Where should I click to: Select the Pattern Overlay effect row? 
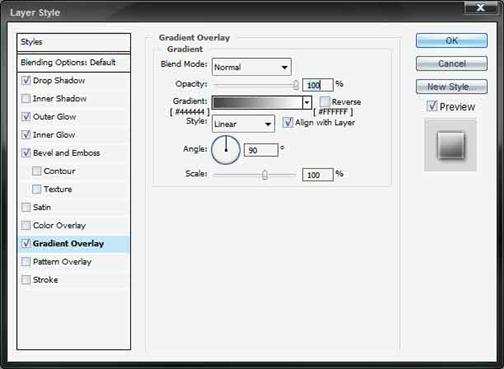coord(73,262)
